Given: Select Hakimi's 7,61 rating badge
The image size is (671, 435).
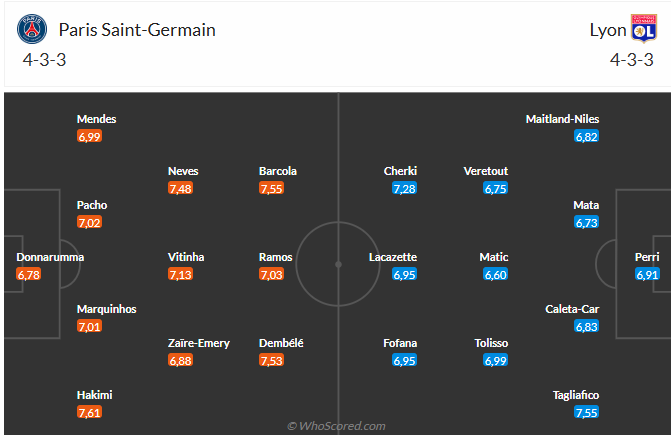Looking at the screenshot, I should pyautogui.click(x=89, y=412).
